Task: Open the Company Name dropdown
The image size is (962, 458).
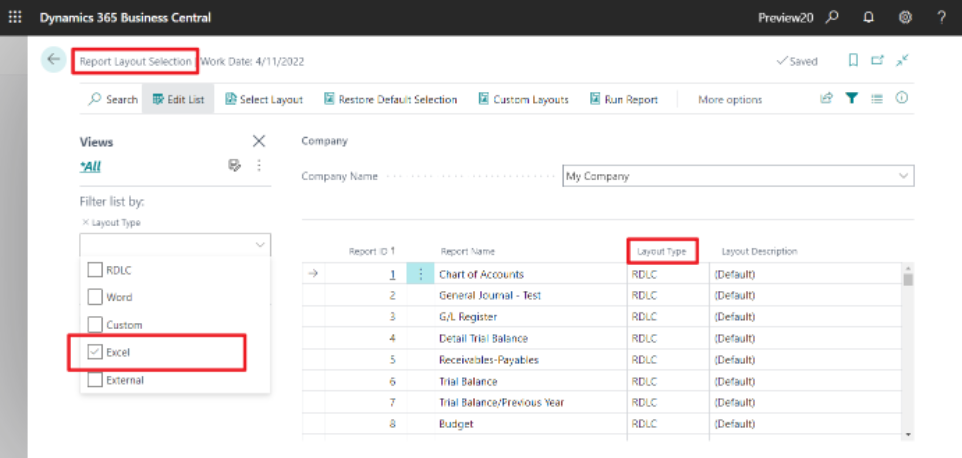Action: pyautogui.click(x=903, y=176)
